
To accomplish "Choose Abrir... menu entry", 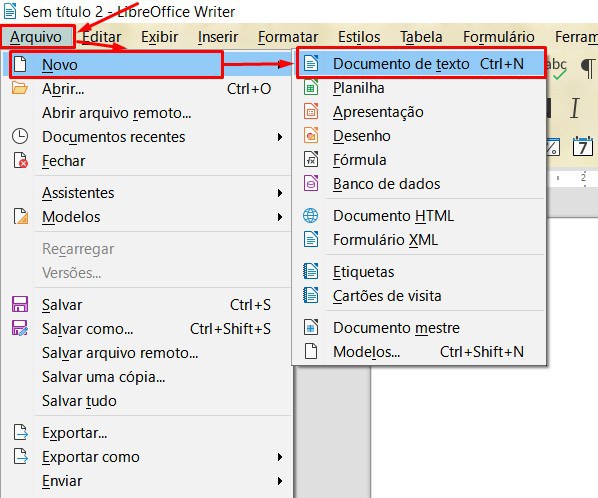I will tap(147, 89).
